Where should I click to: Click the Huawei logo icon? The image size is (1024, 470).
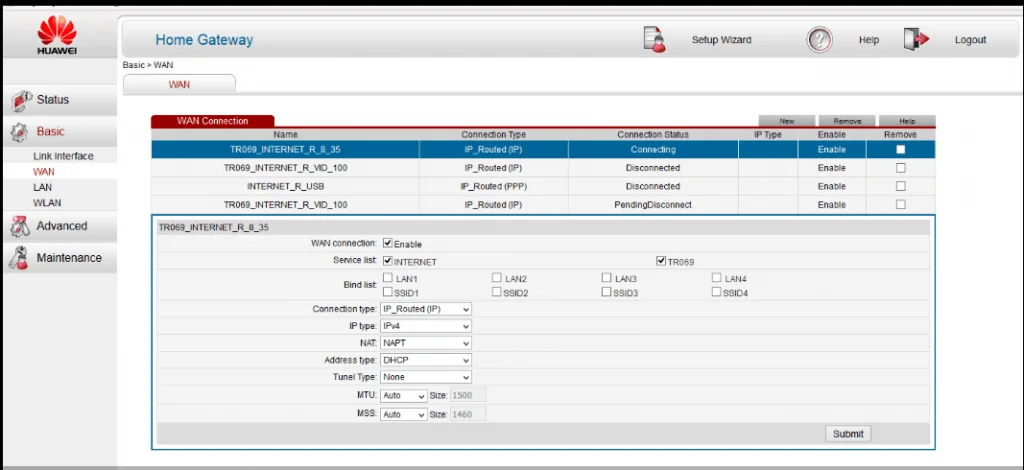click(58, 31)
